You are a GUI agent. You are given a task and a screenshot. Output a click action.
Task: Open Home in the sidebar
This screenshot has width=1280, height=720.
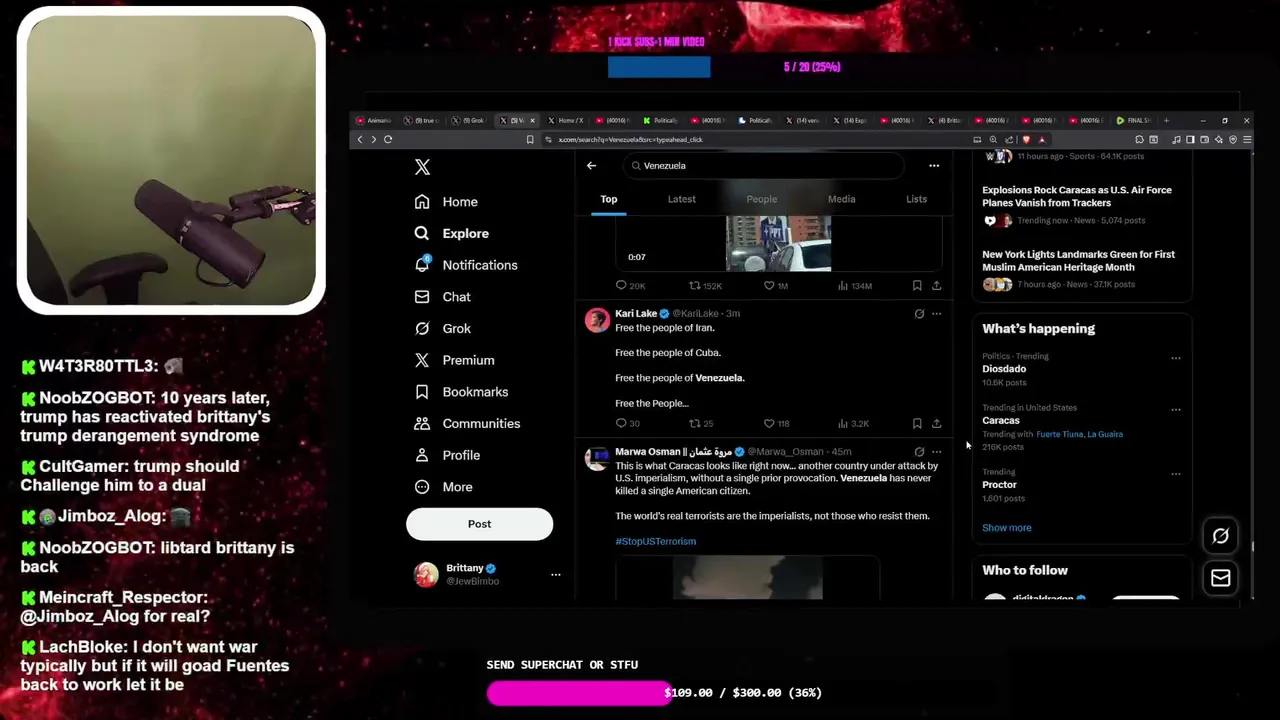(x=447, y=202)
